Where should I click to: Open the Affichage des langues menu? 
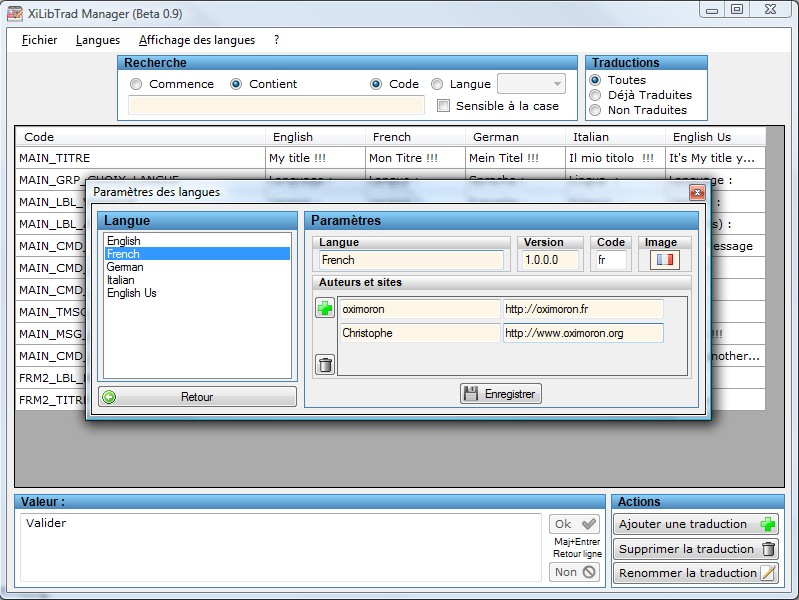[197, 40]
